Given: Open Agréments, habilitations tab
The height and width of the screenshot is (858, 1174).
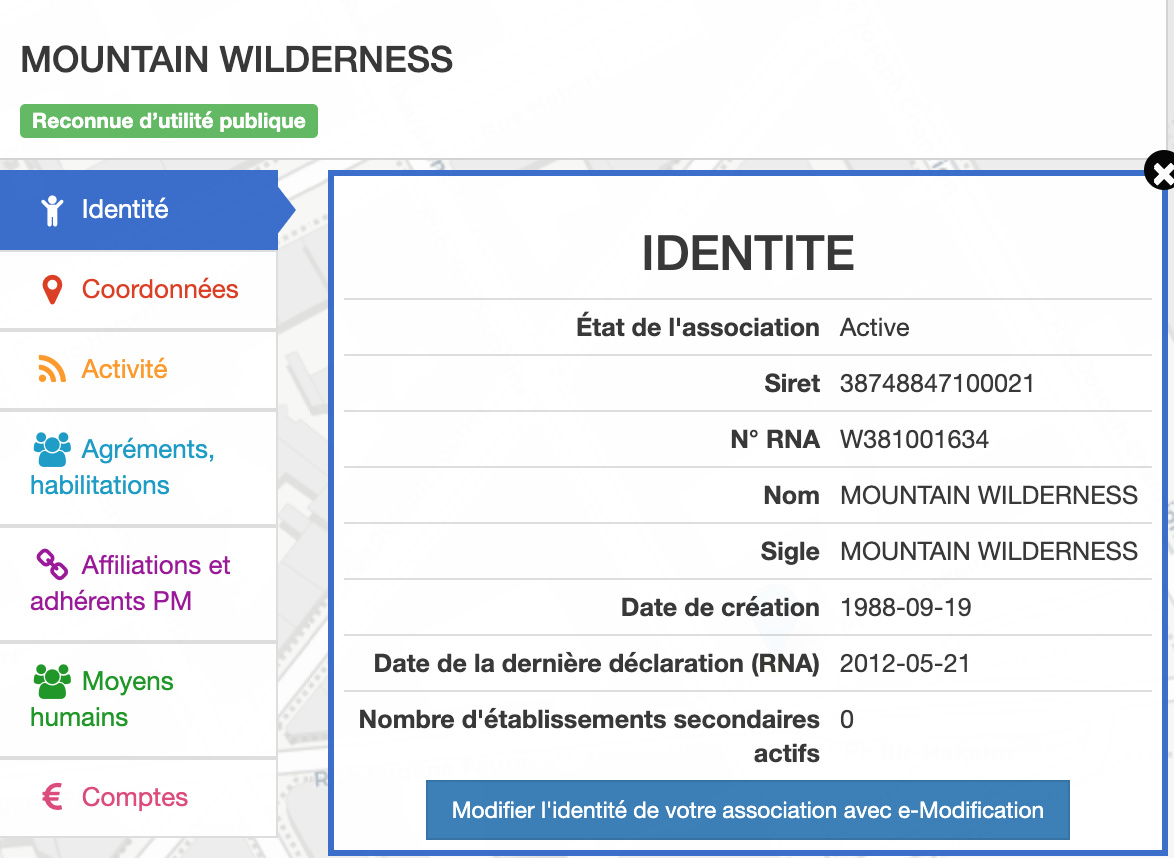Looking at the screenshot, I should pos(139,467).
